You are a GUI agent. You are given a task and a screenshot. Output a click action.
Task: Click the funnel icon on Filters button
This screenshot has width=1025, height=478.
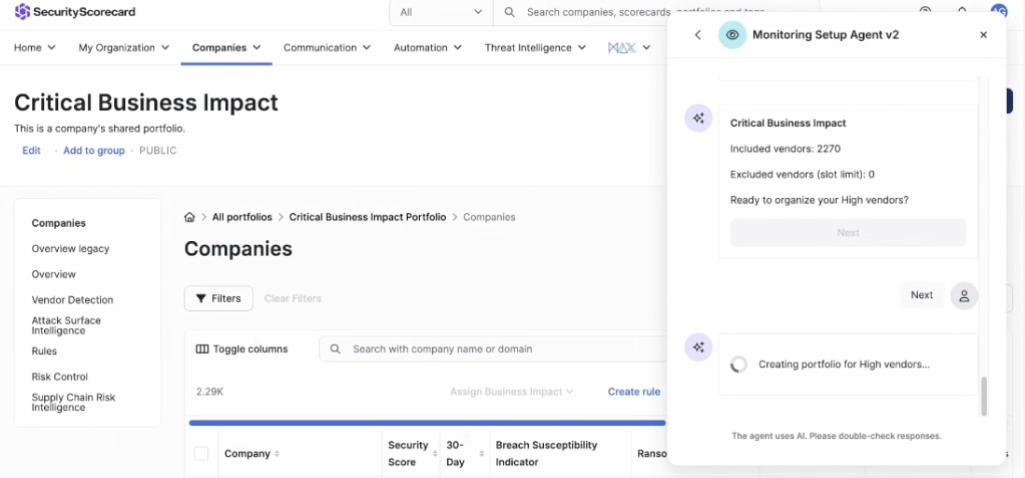pyautogui.click(x=201, y=299)
